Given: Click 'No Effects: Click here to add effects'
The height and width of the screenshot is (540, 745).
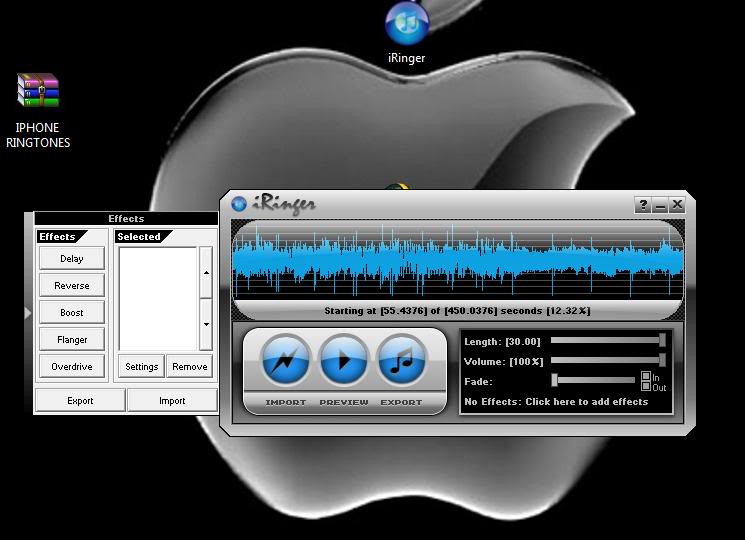Looking at the screenshot, I should tap(556, 402).
